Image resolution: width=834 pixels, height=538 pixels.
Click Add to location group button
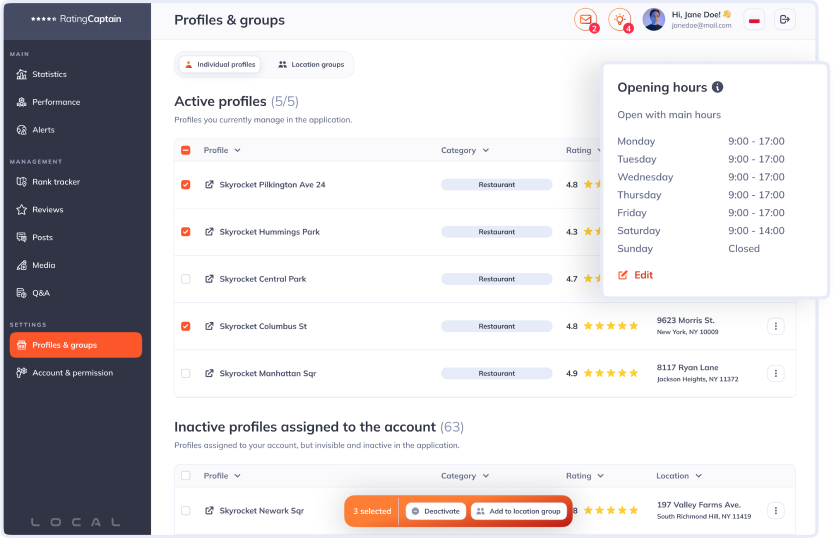coord(518,511)
